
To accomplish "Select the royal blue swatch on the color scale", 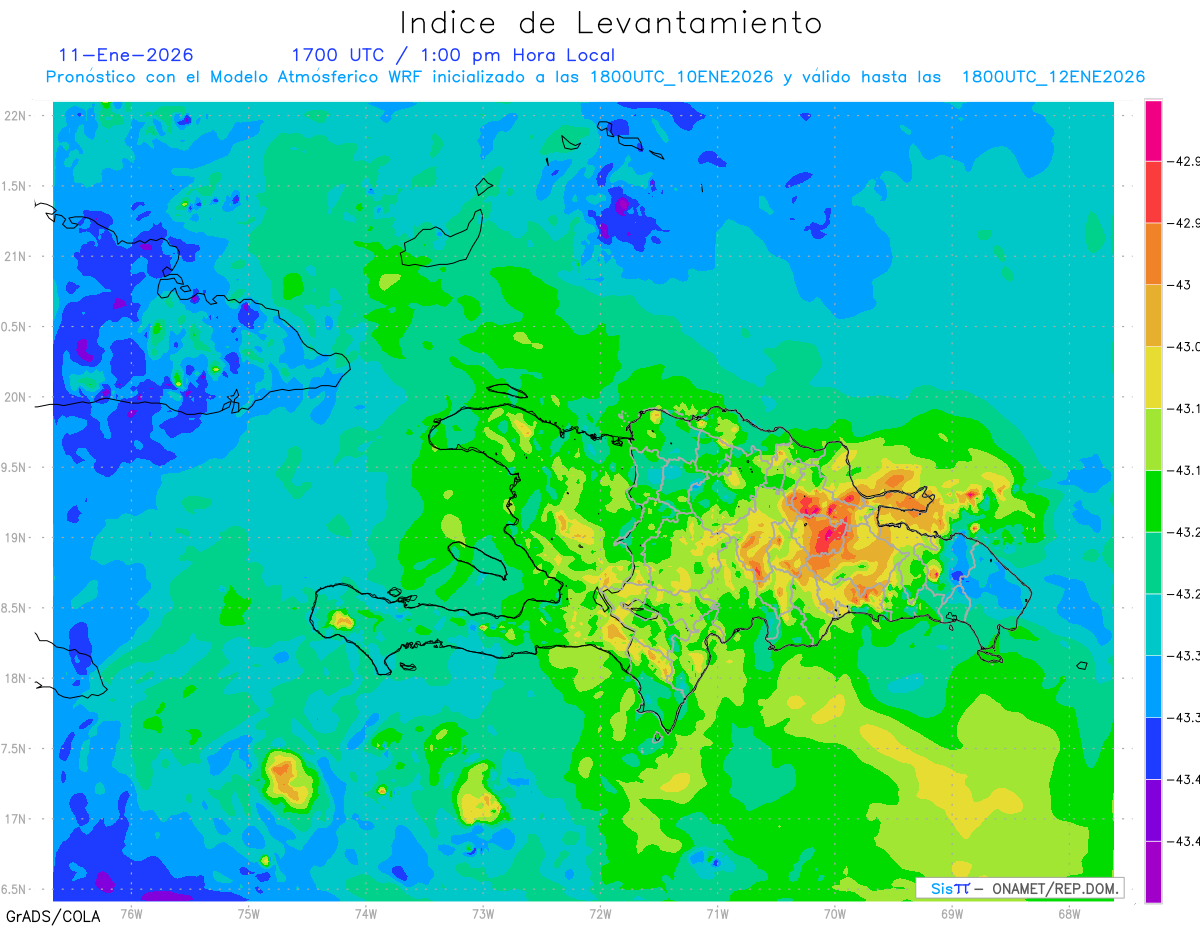I will 1153,748.
